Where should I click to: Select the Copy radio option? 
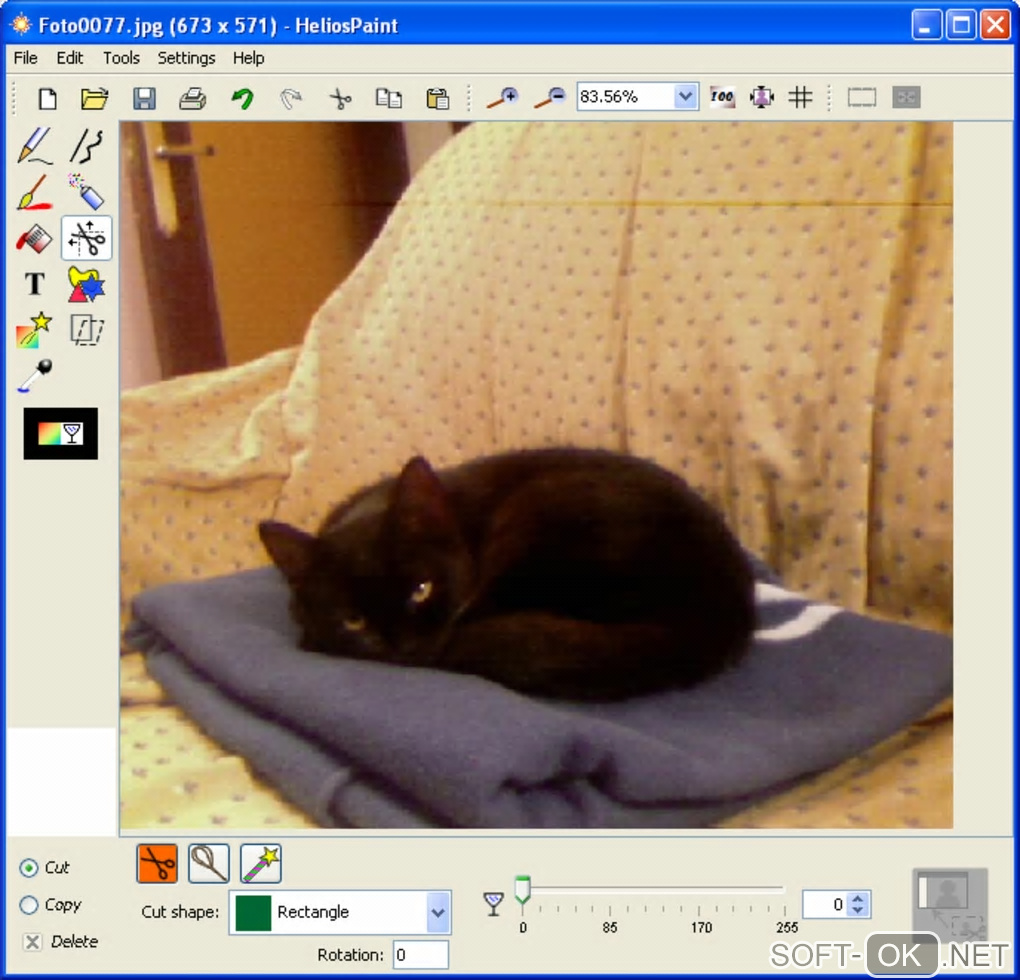tap(29, 905)
